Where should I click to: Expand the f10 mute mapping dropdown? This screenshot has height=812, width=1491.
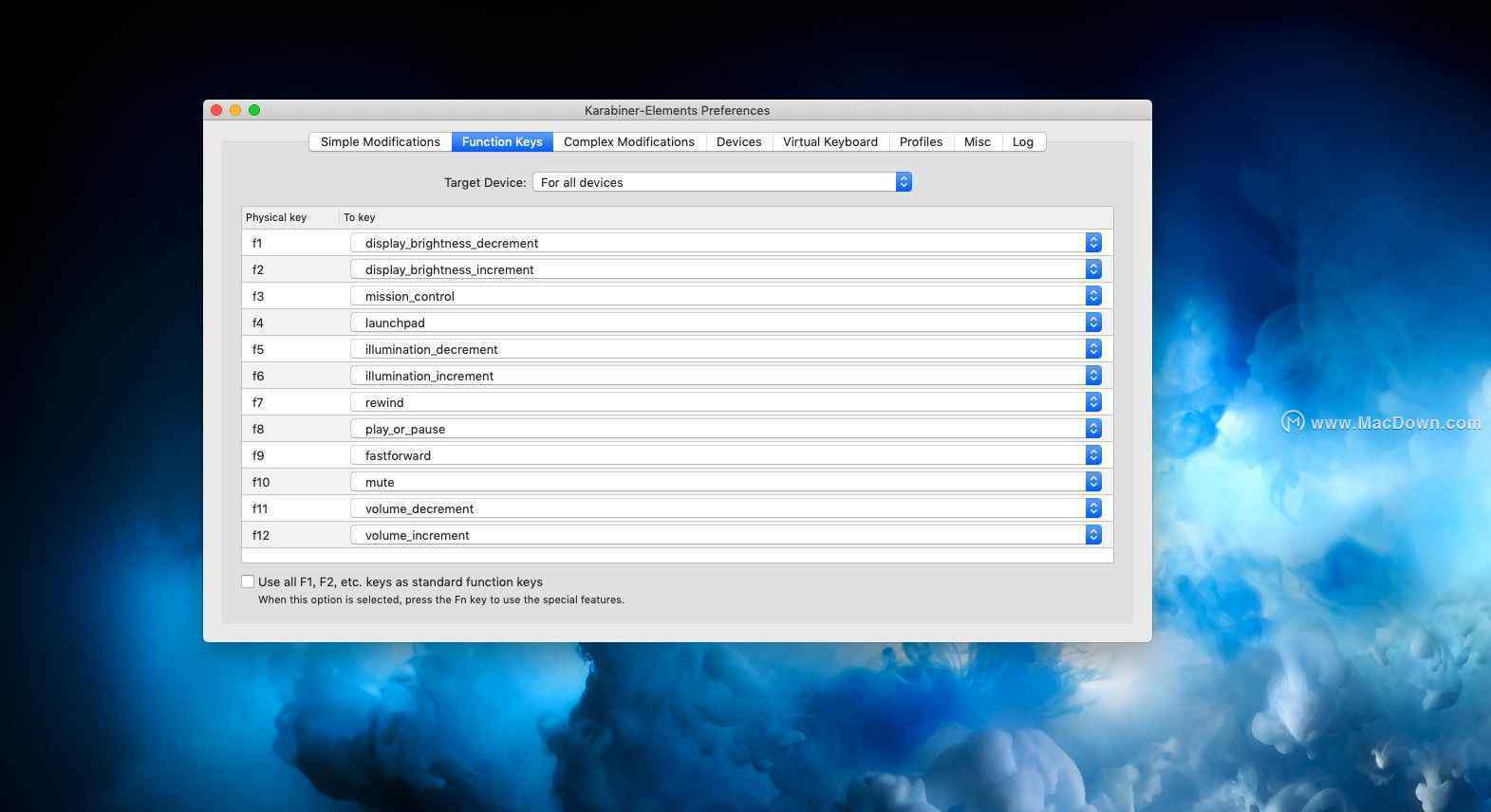coord(726,482)
